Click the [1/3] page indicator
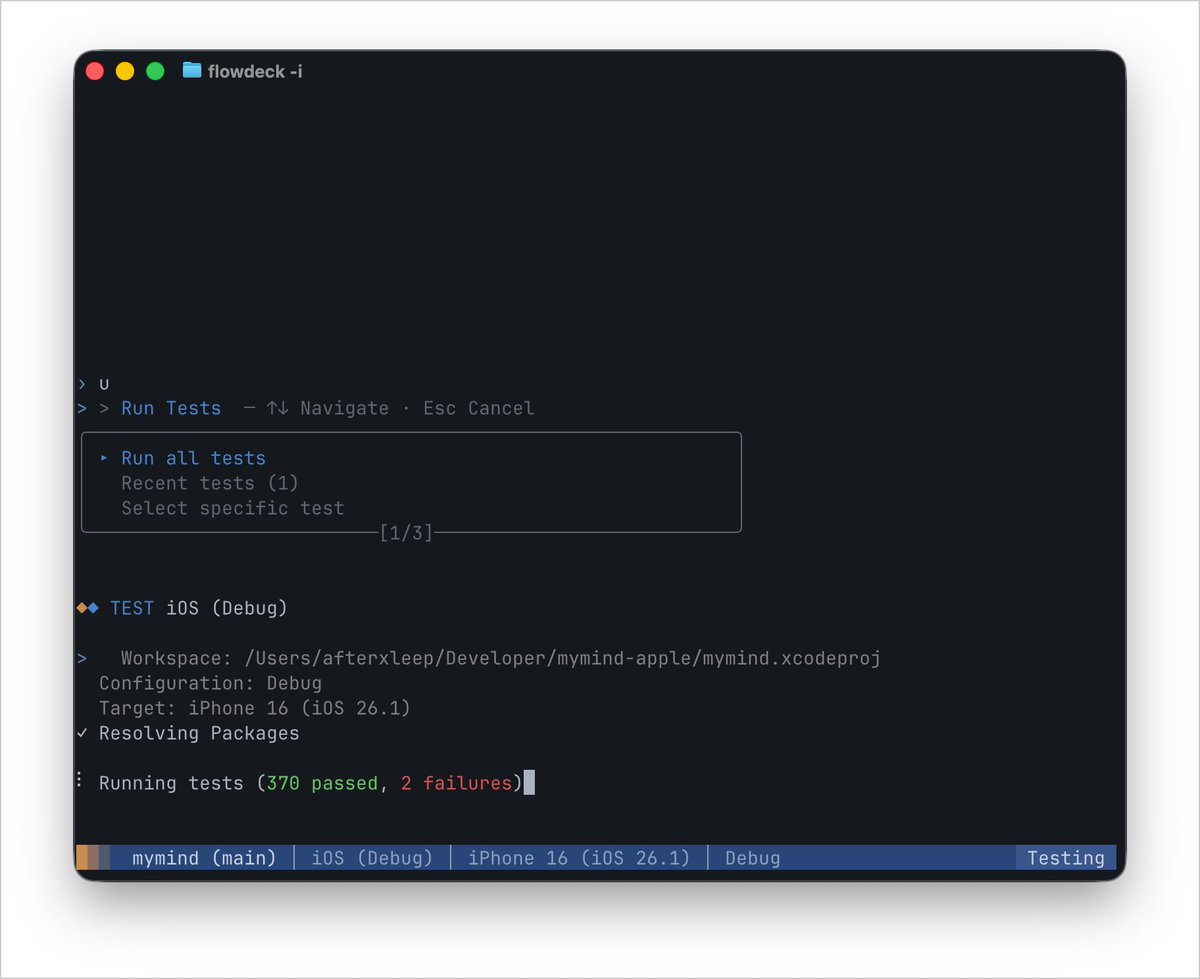The image size is (1200, 979). pyautogui.click(x=406, y=533)
